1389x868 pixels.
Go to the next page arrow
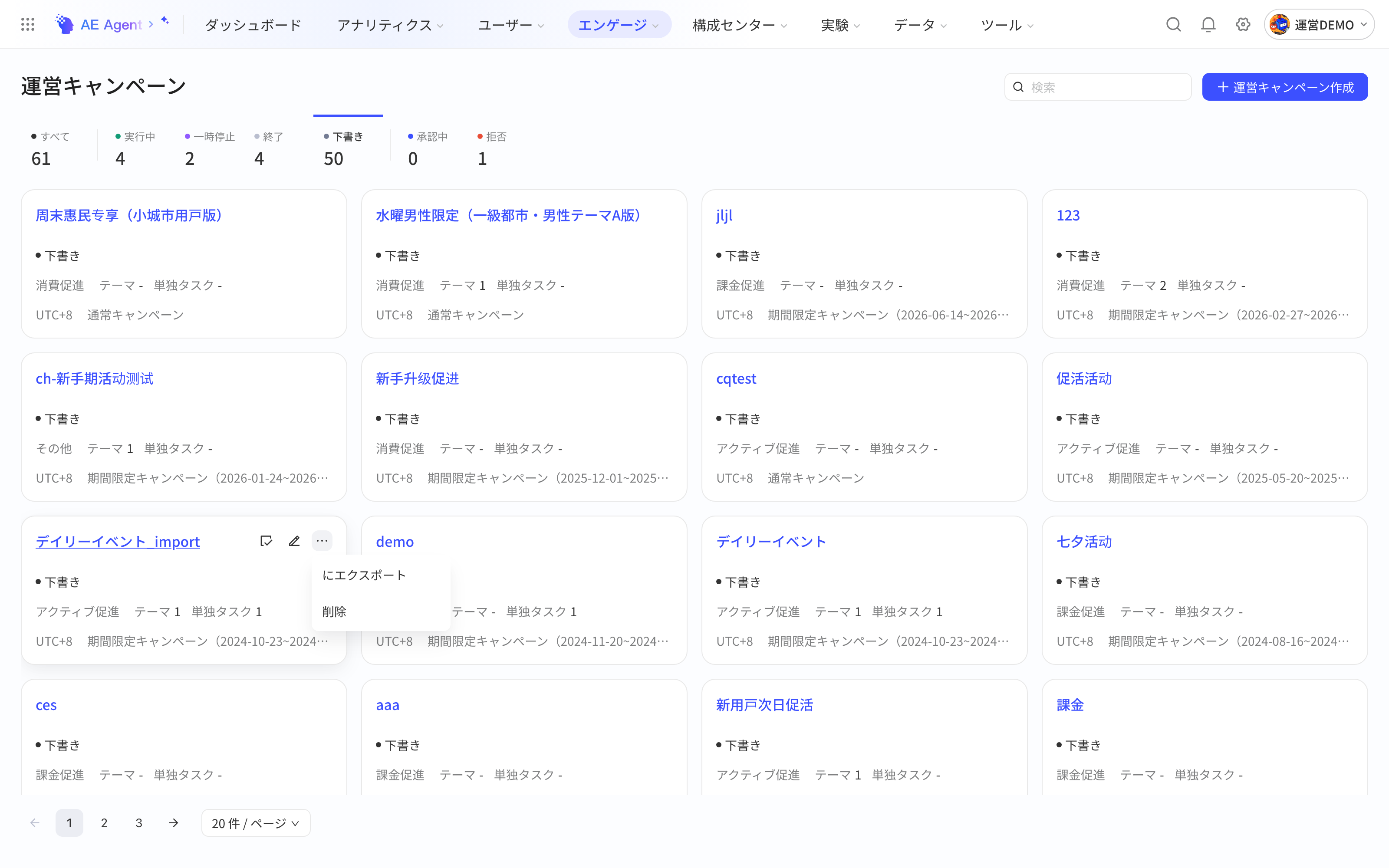click(x=173, y=823)
